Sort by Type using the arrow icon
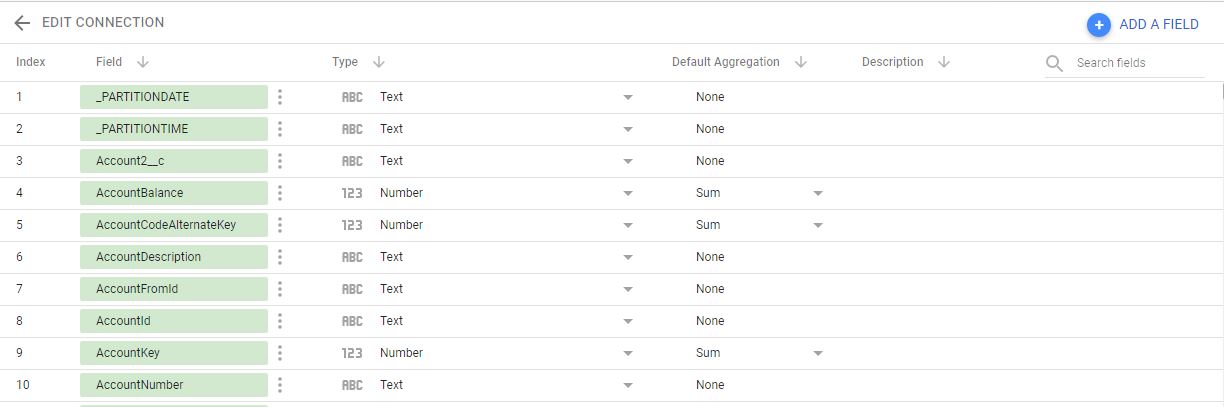1224x407 pixels. (378, 62)
